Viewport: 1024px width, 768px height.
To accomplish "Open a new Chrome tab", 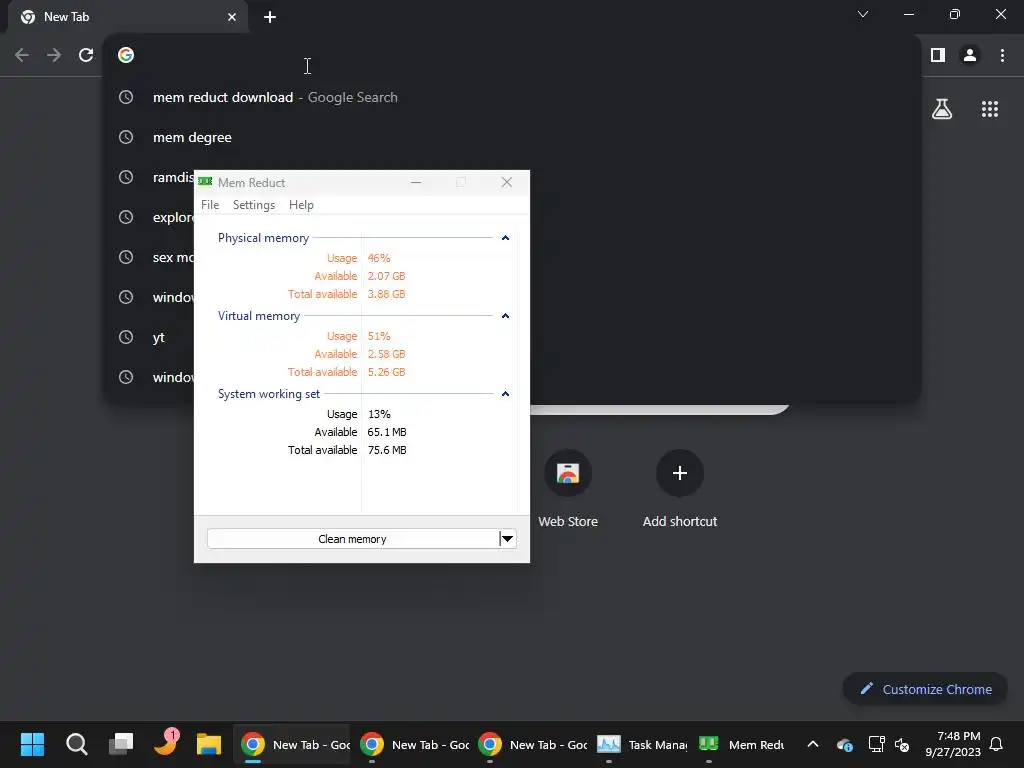I will [x=270, y=17].
